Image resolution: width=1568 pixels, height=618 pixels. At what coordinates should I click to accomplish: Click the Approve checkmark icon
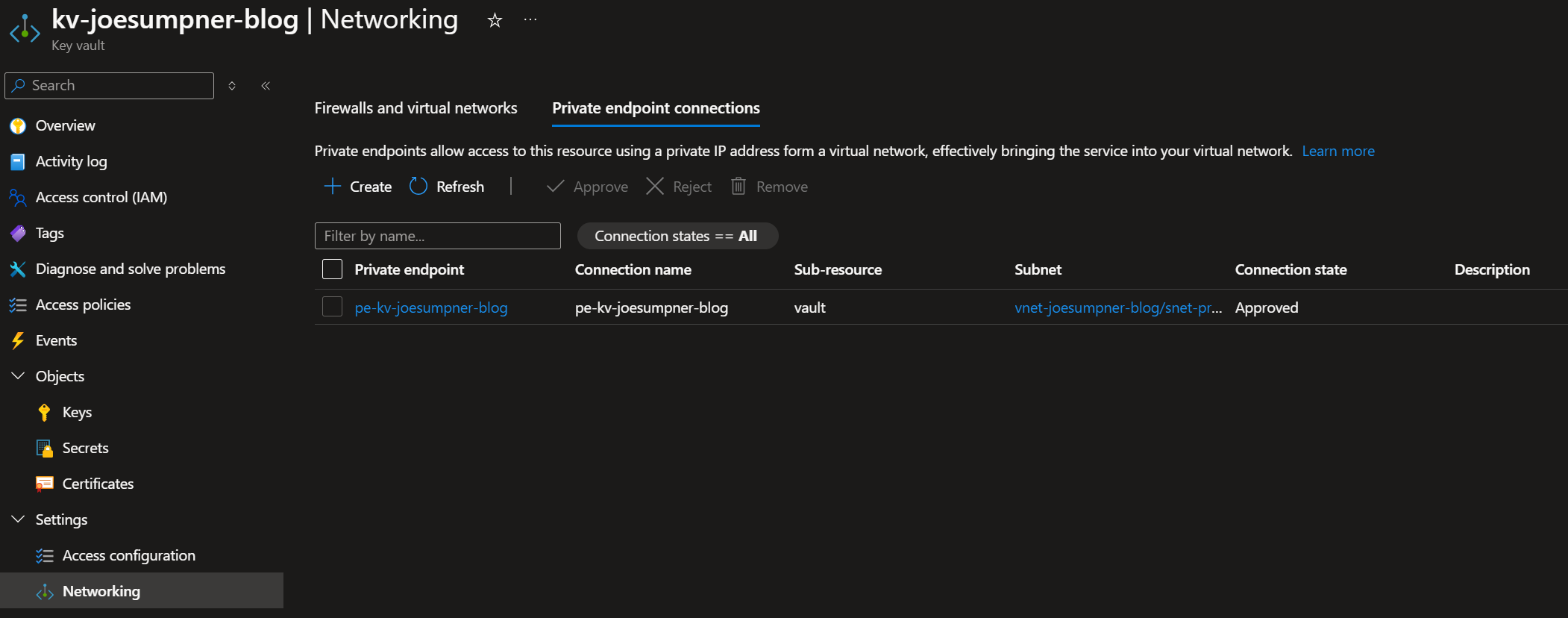[x=556, y=186]
